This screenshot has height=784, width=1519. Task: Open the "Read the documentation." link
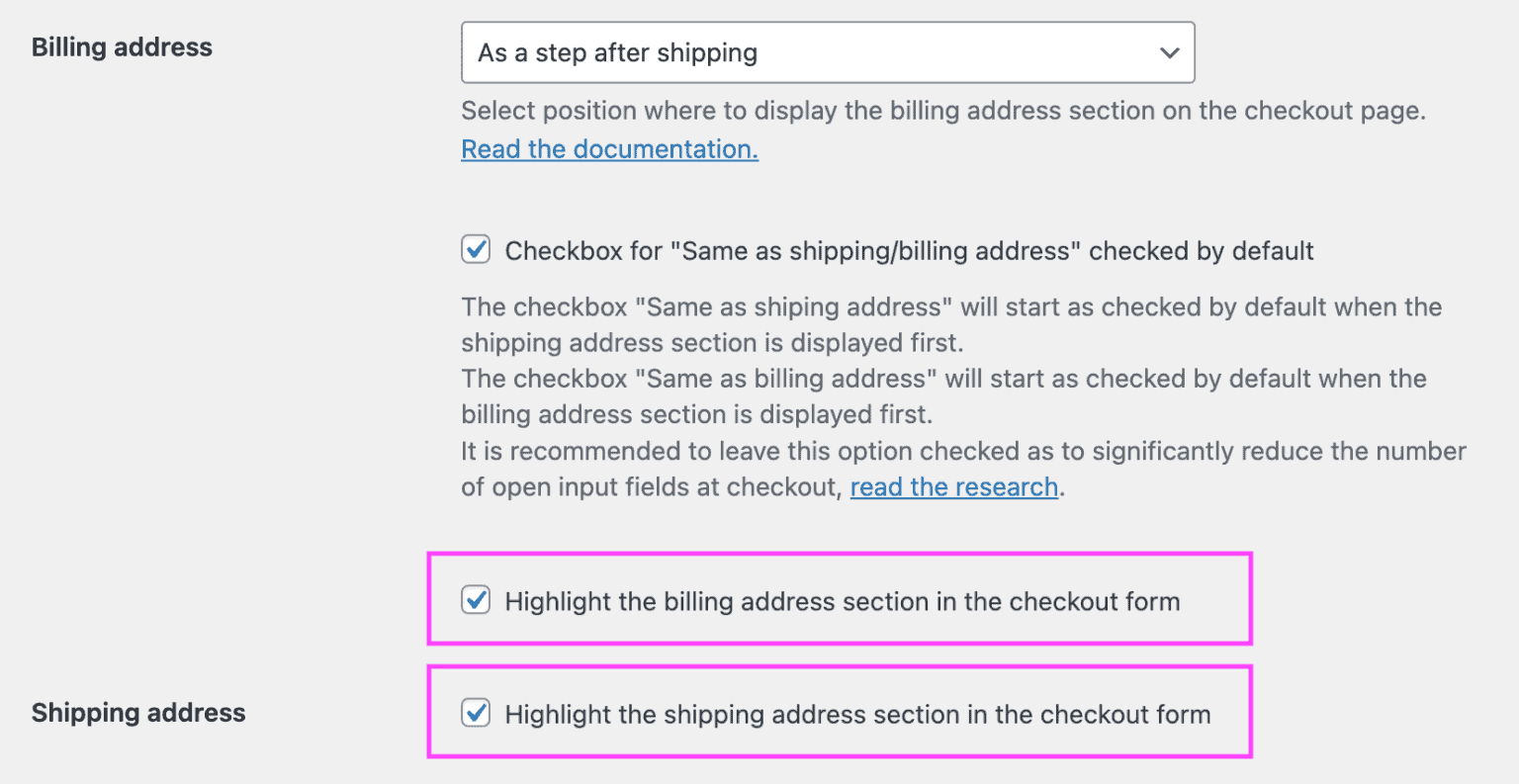click(609, 148)
